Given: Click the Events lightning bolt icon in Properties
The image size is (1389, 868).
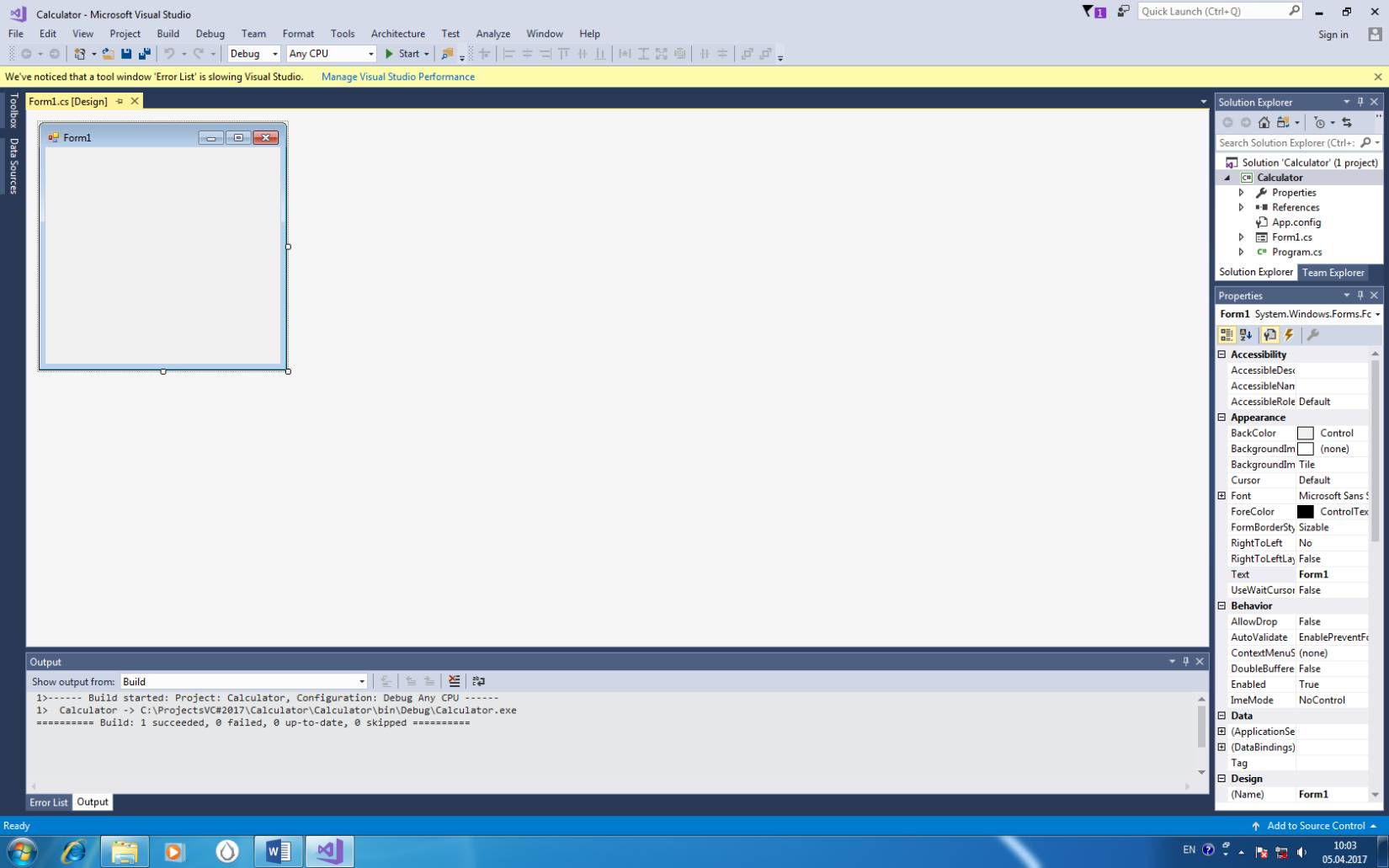Looking at the screenshot, I should (x=1289, y=335).
